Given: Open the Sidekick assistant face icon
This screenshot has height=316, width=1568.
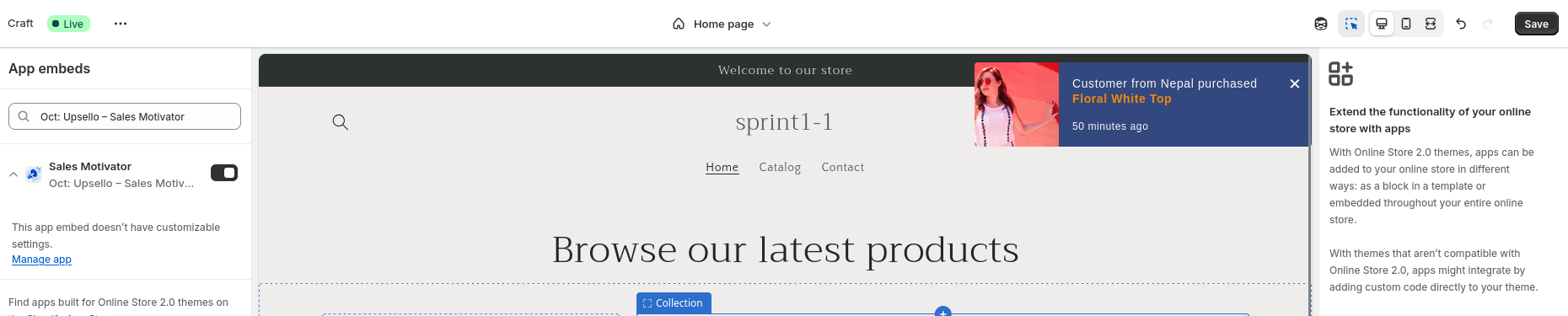Looking at the screenshot, I should (x=1321, y=24).
